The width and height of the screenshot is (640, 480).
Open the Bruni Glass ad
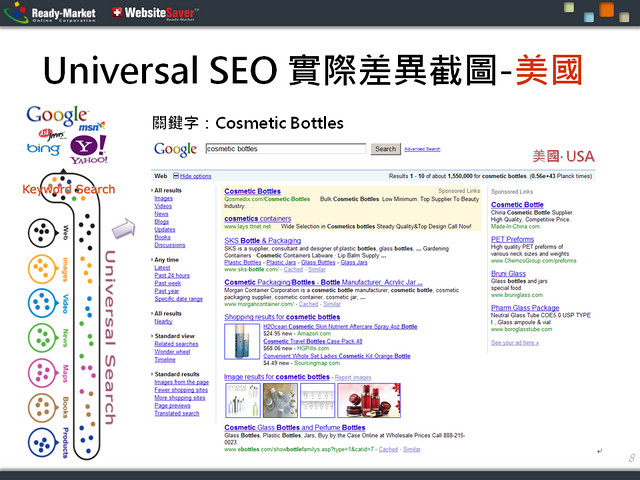508,274
